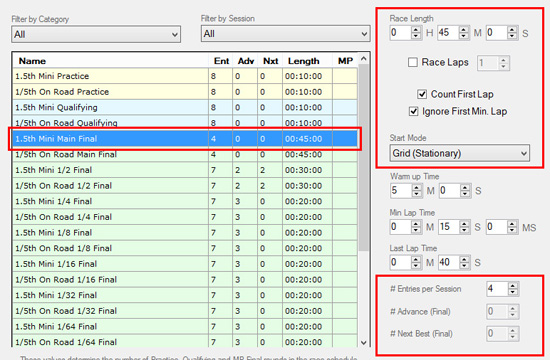Sort list by MP column header
This screenshot has width=550, height=360.
345,61
